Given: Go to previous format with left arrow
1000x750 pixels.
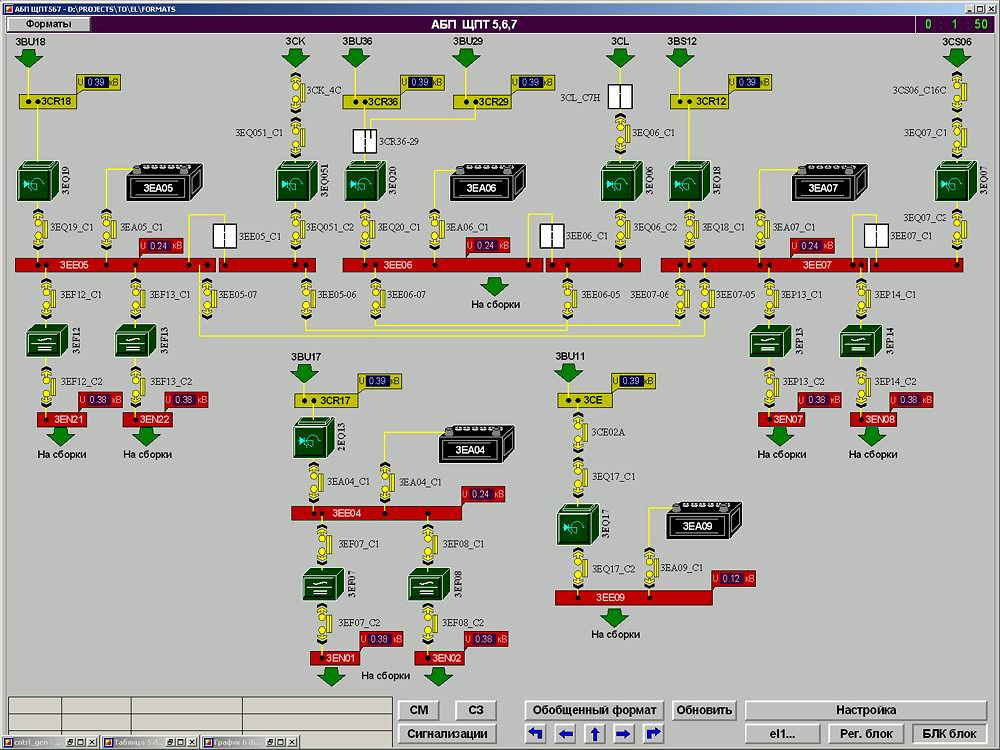Looking at the screenshot, I should [x=566, y=733].
